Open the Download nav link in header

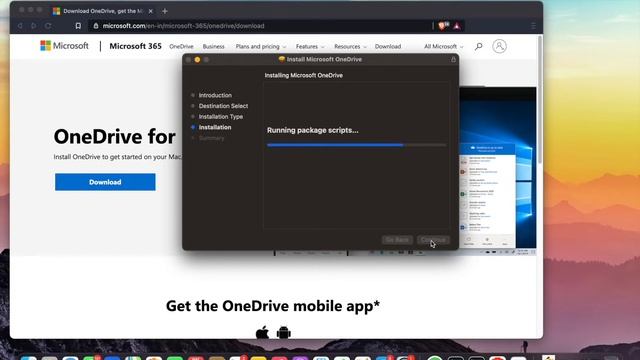pyautogui.click(x=388, y=47)
